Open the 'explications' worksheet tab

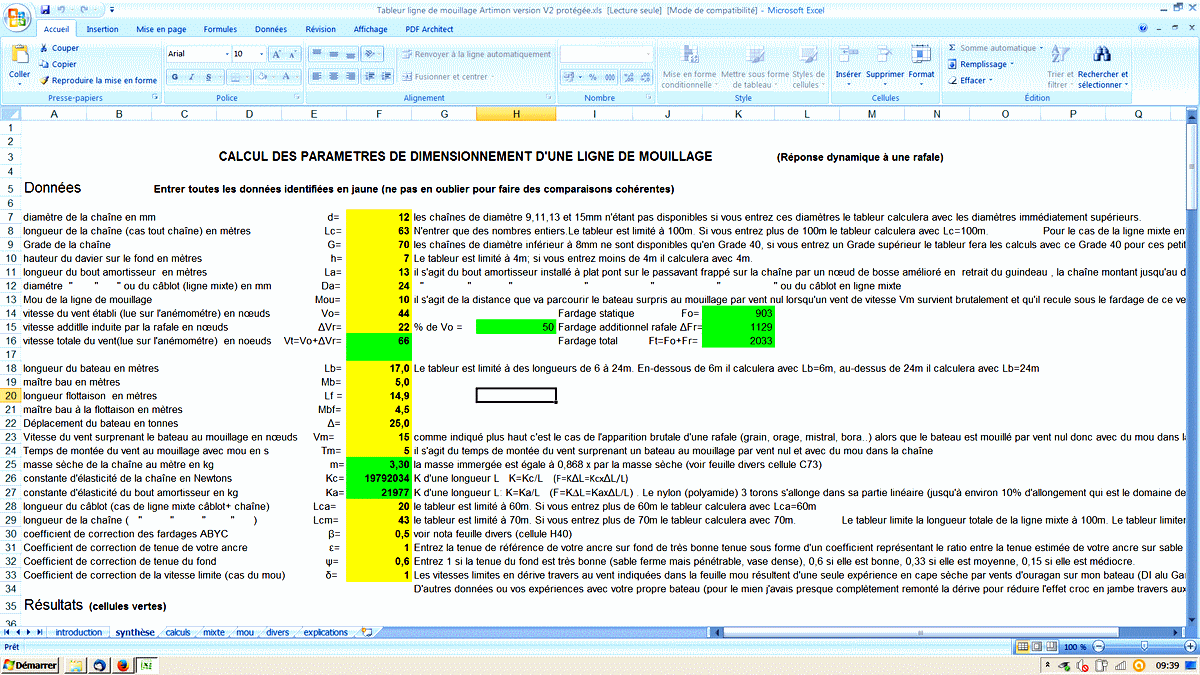click(x=325, y=633)
